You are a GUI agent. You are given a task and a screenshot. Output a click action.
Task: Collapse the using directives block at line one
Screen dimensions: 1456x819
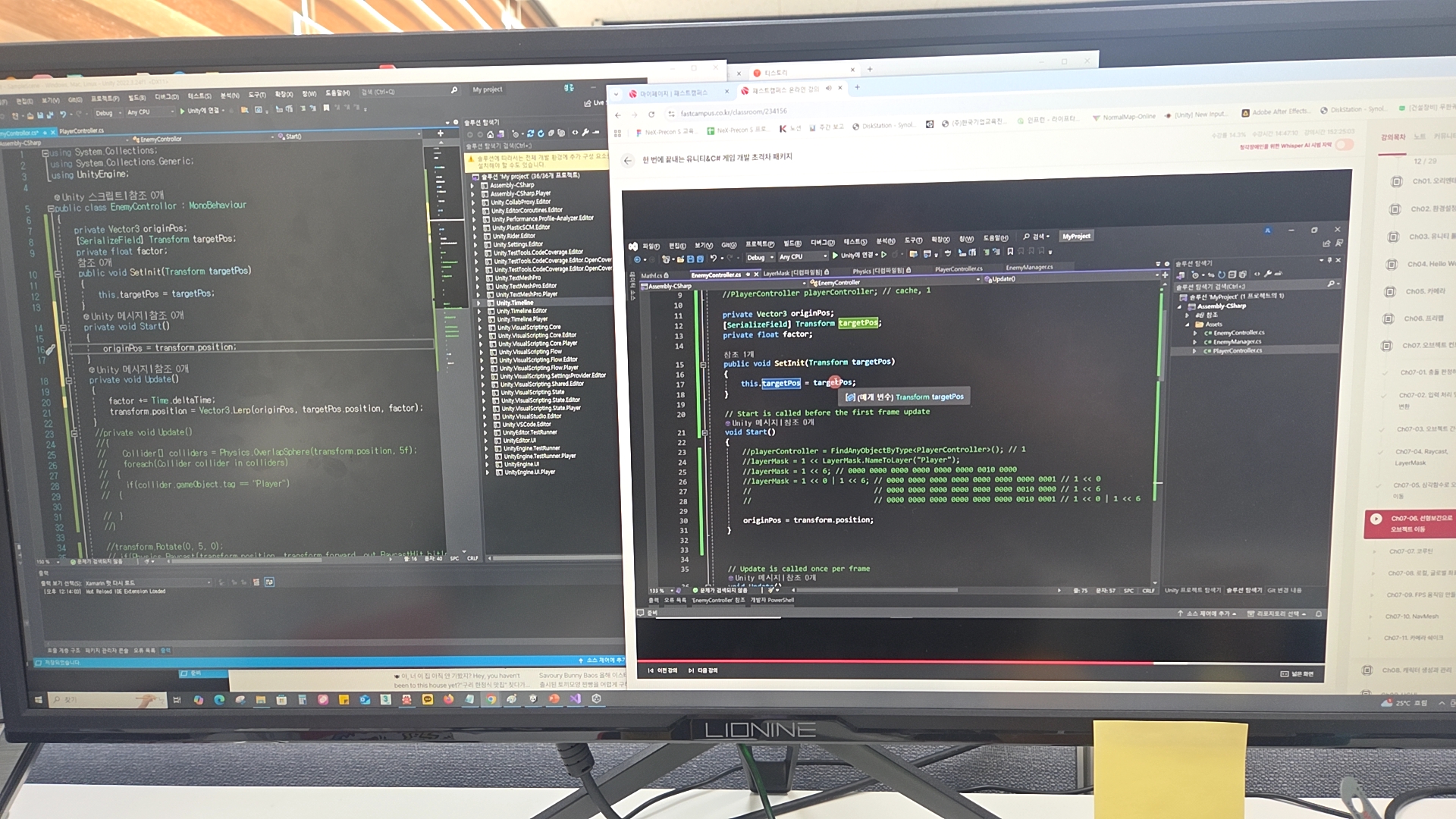pos(45,152)
